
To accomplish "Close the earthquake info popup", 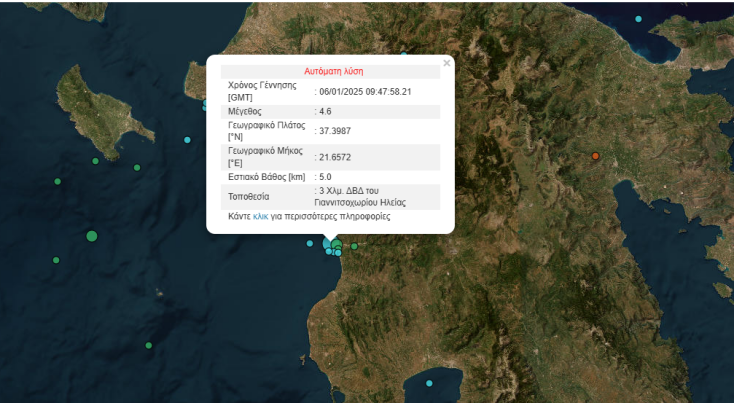I will tap(447, 63).
